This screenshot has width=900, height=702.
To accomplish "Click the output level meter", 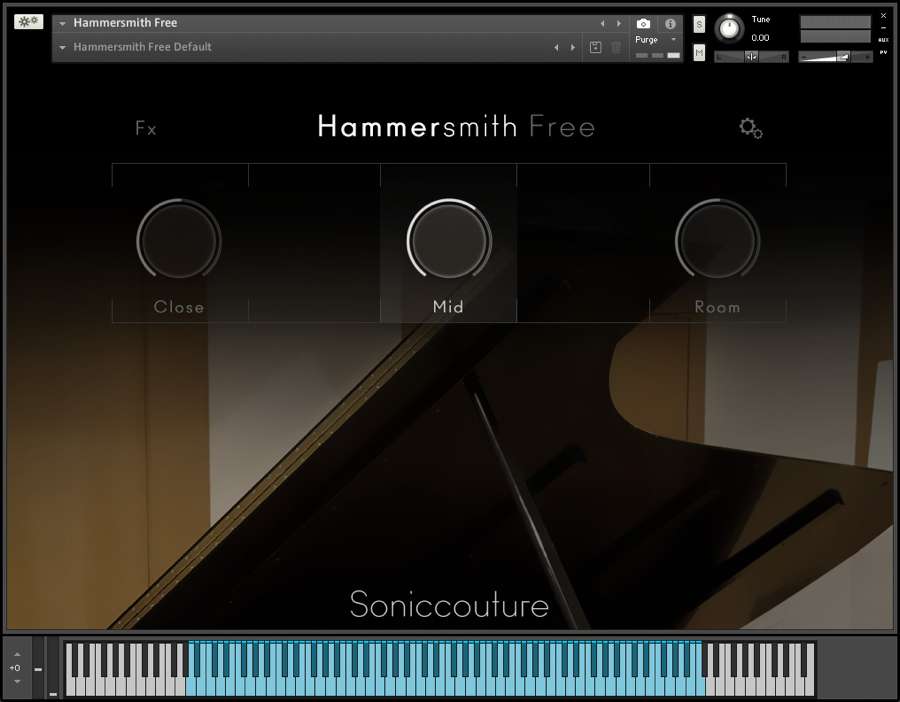I will coord(835,29).
